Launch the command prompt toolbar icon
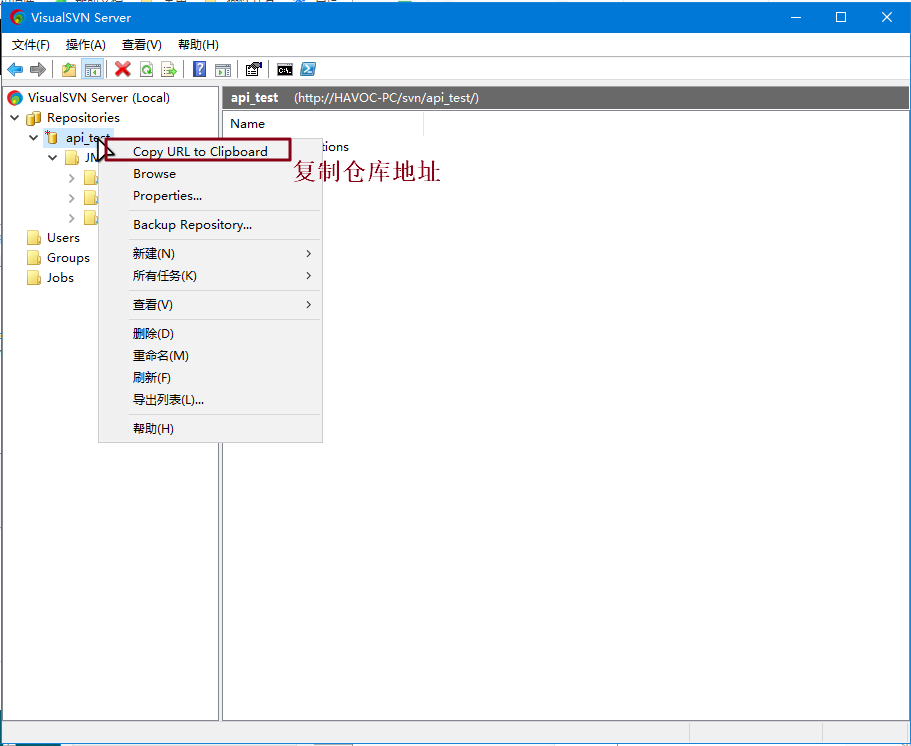This screenshot has width=911, height=746. (284, 70)
